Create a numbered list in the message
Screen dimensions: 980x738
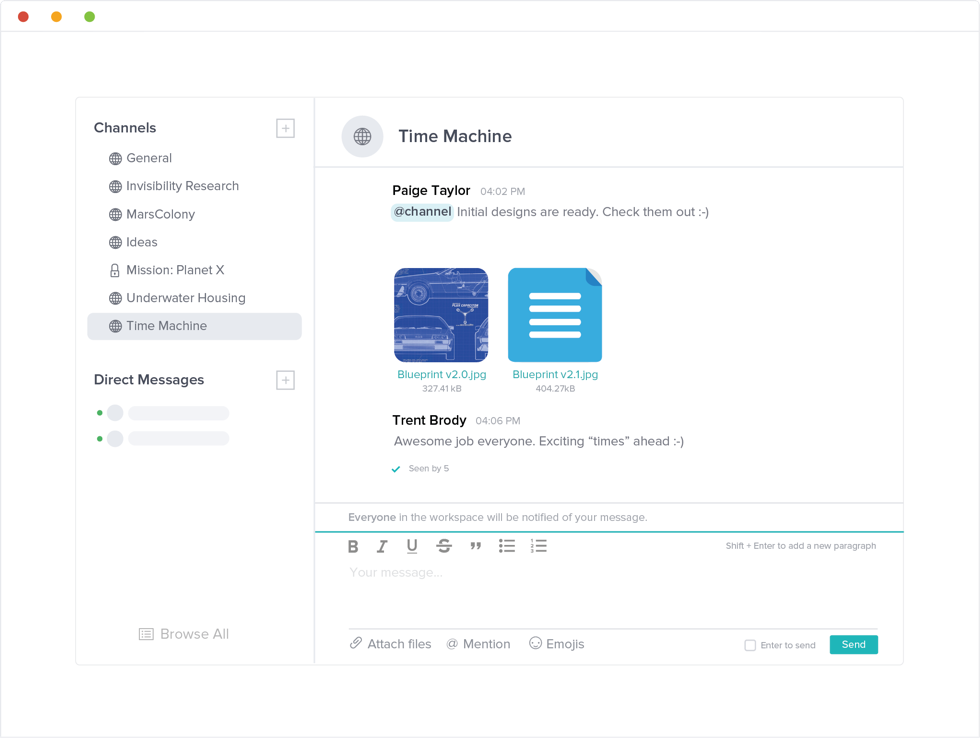pos(539,546)
